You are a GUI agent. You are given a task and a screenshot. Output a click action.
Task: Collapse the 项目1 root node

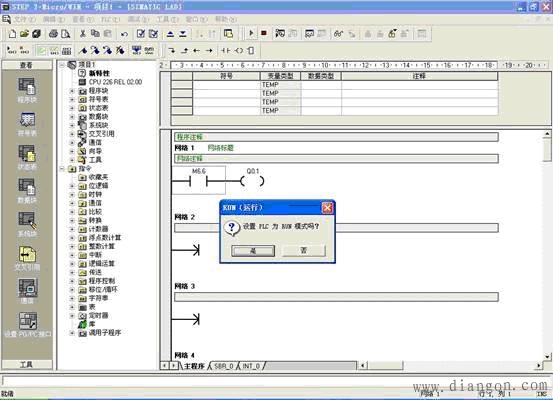[62, 65]
